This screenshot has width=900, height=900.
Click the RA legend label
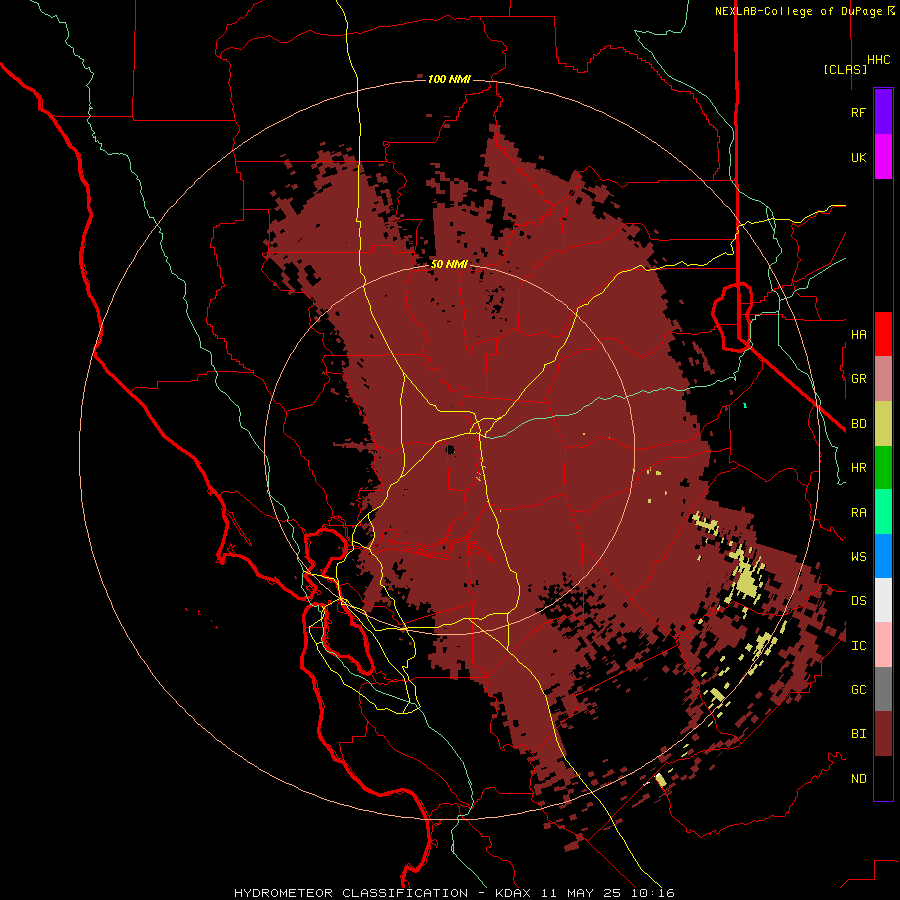tap(858, 513)
